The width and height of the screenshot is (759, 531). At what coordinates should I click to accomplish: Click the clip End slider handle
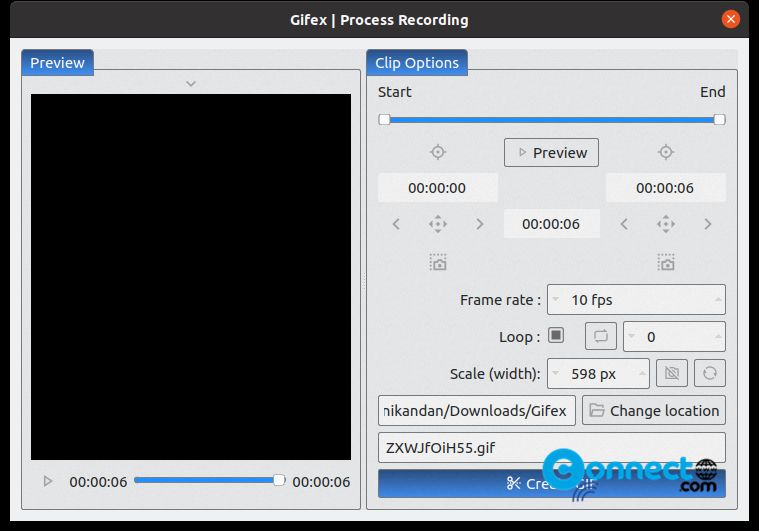pos(719,120)
